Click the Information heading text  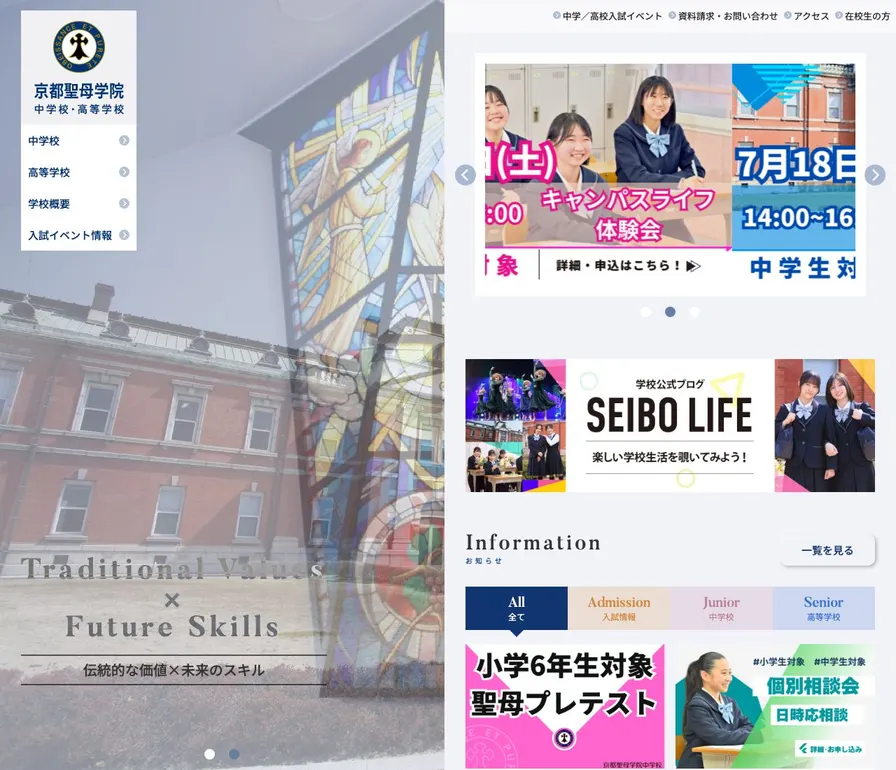533,543
